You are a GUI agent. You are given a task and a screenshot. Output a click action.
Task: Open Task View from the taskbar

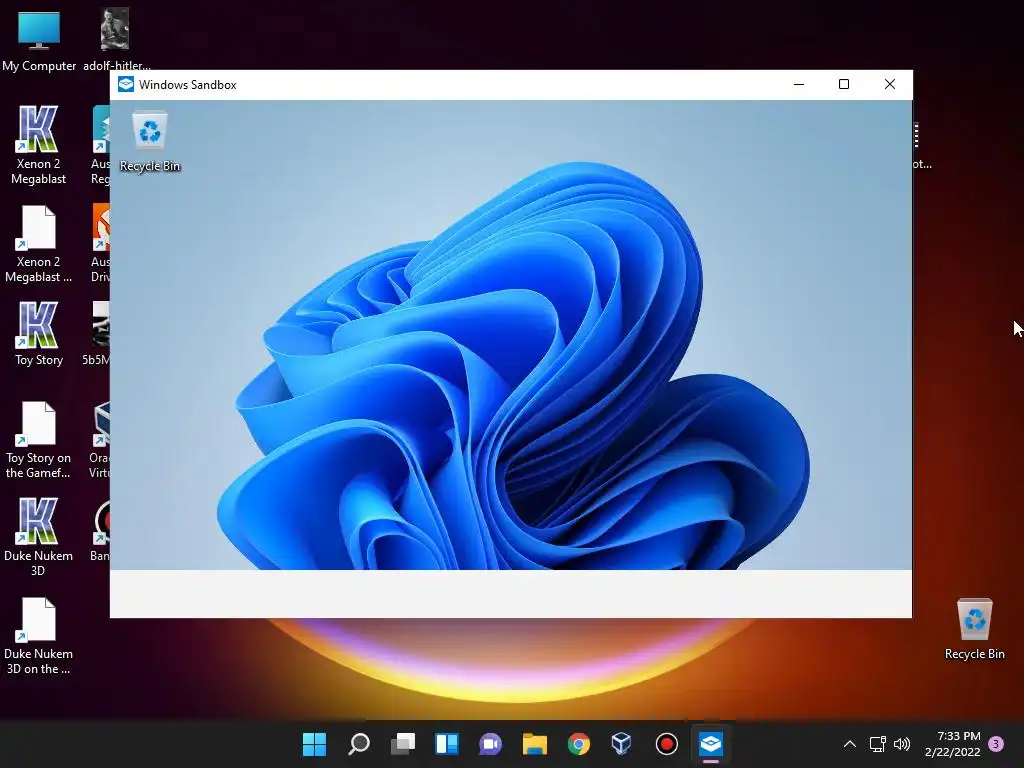click(403, 744)
